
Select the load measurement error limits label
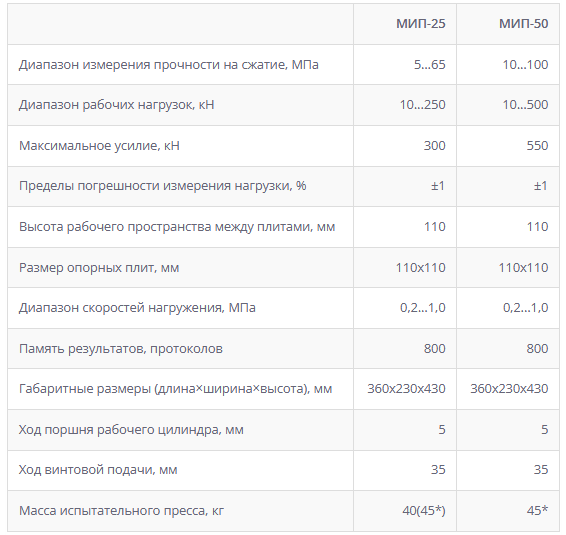coord(162,186)
